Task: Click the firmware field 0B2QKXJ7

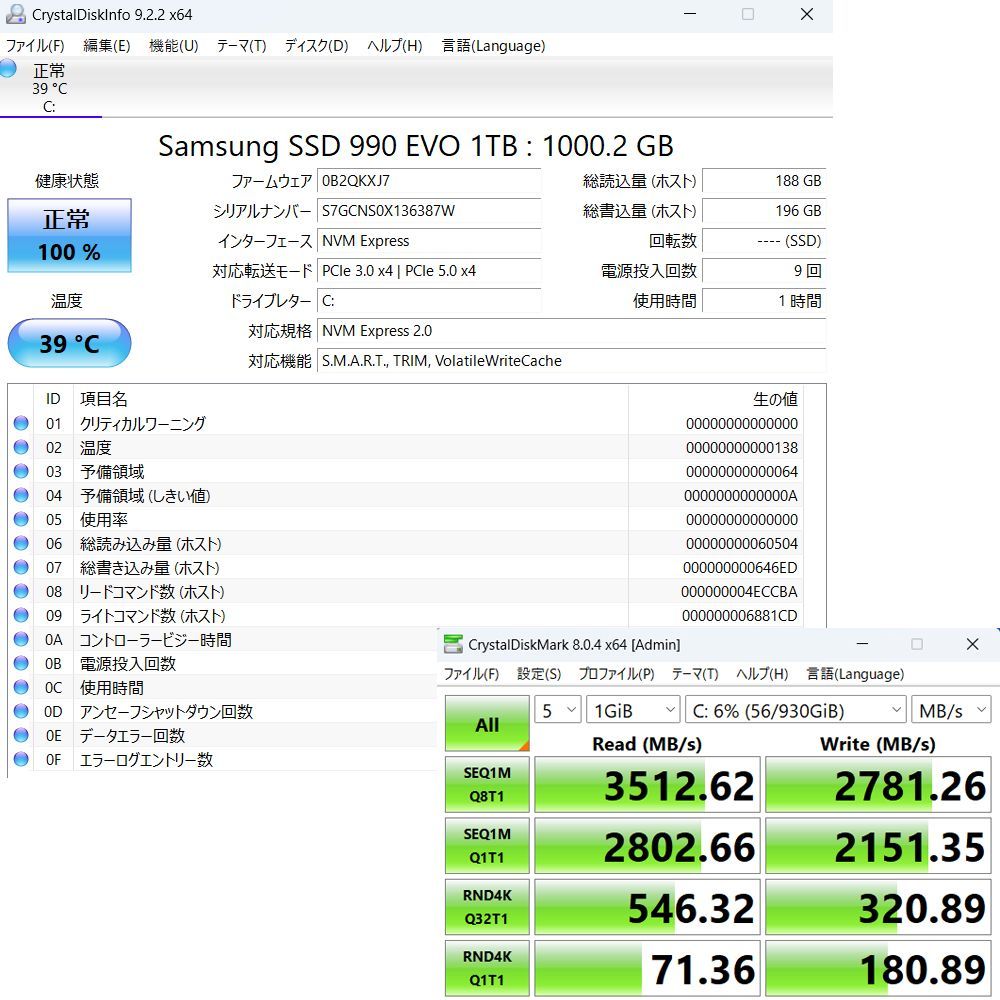Action: tap(429, 180)
